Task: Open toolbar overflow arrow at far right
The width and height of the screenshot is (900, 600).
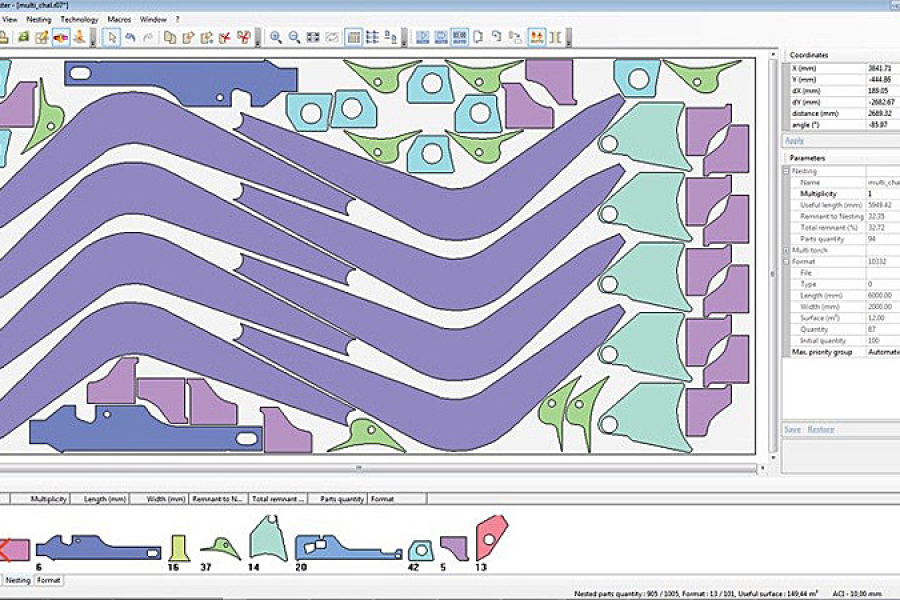Action: (x=568, y=38)
